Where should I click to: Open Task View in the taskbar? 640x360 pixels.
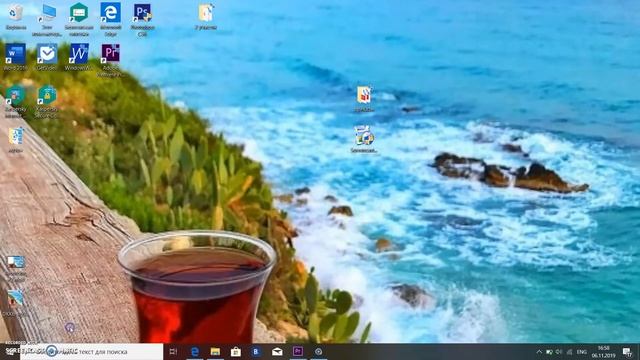point(173,351)
